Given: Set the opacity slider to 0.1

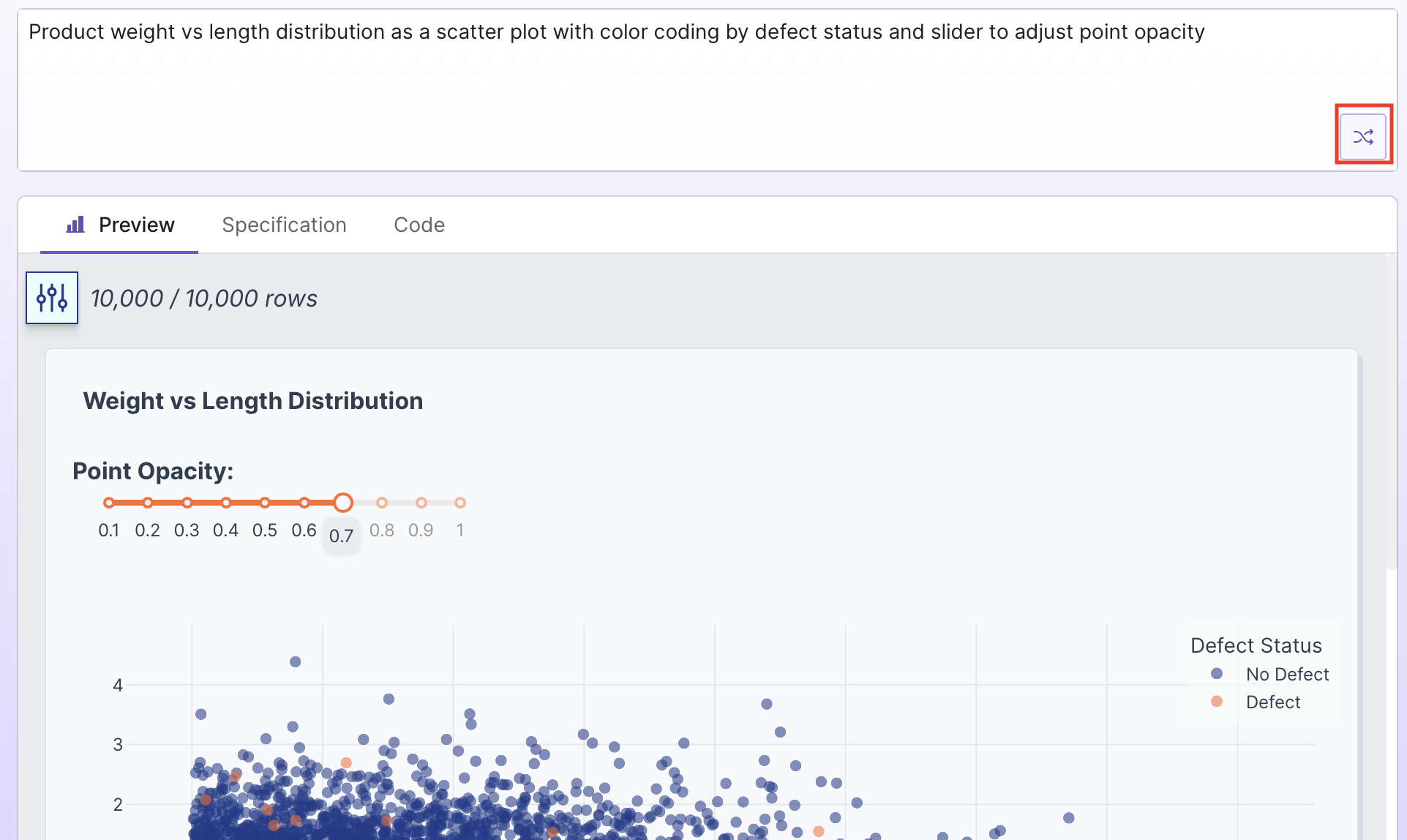Looking at the screenshot, I should point(109,503).
